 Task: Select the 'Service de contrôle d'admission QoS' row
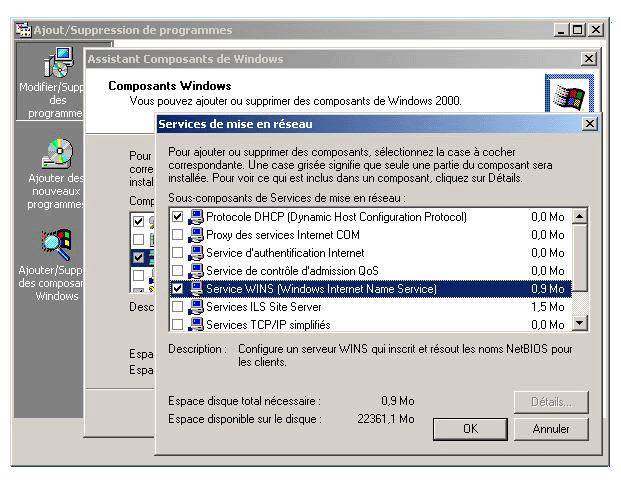tap(371, 271)
